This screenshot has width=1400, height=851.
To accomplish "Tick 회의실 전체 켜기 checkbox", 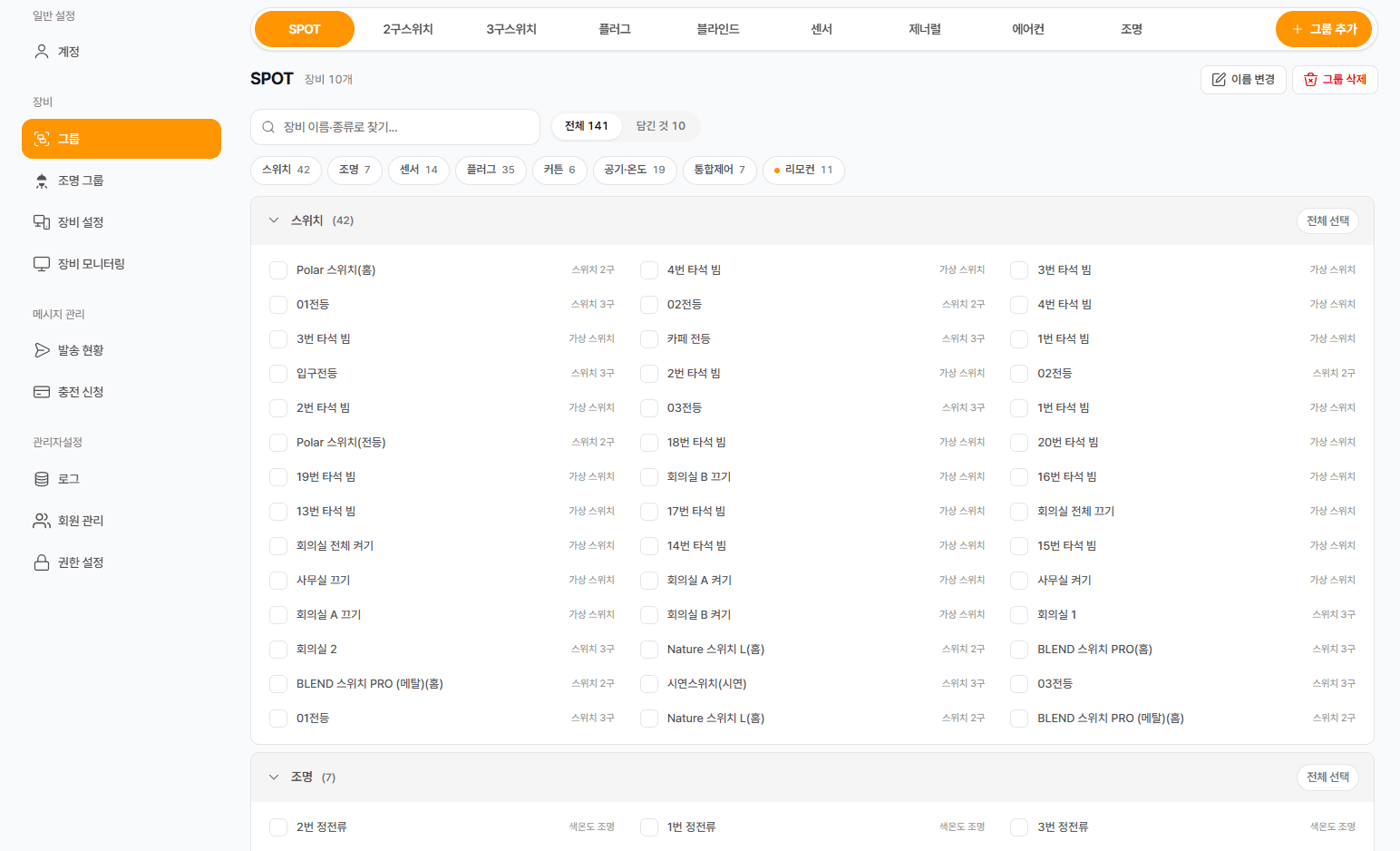I will point(278,546).
